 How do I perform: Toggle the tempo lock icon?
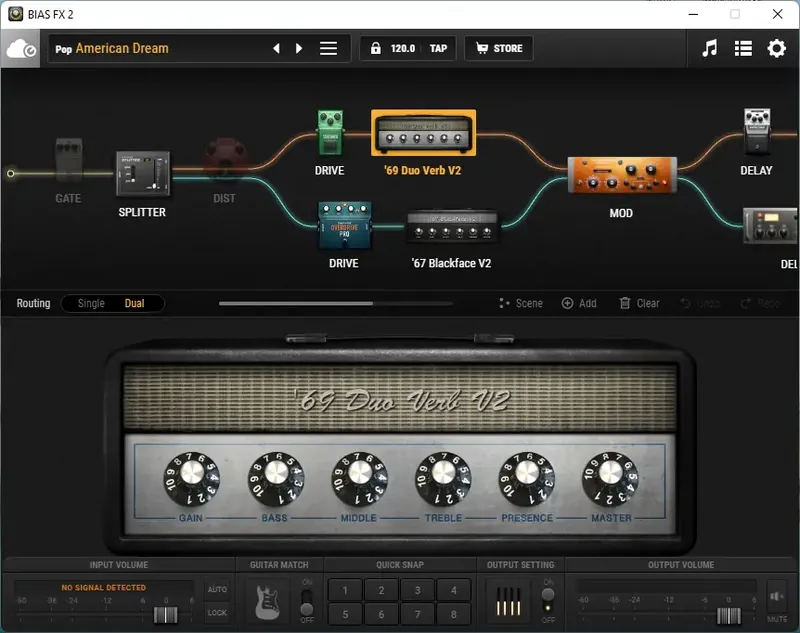pos(376,48)
